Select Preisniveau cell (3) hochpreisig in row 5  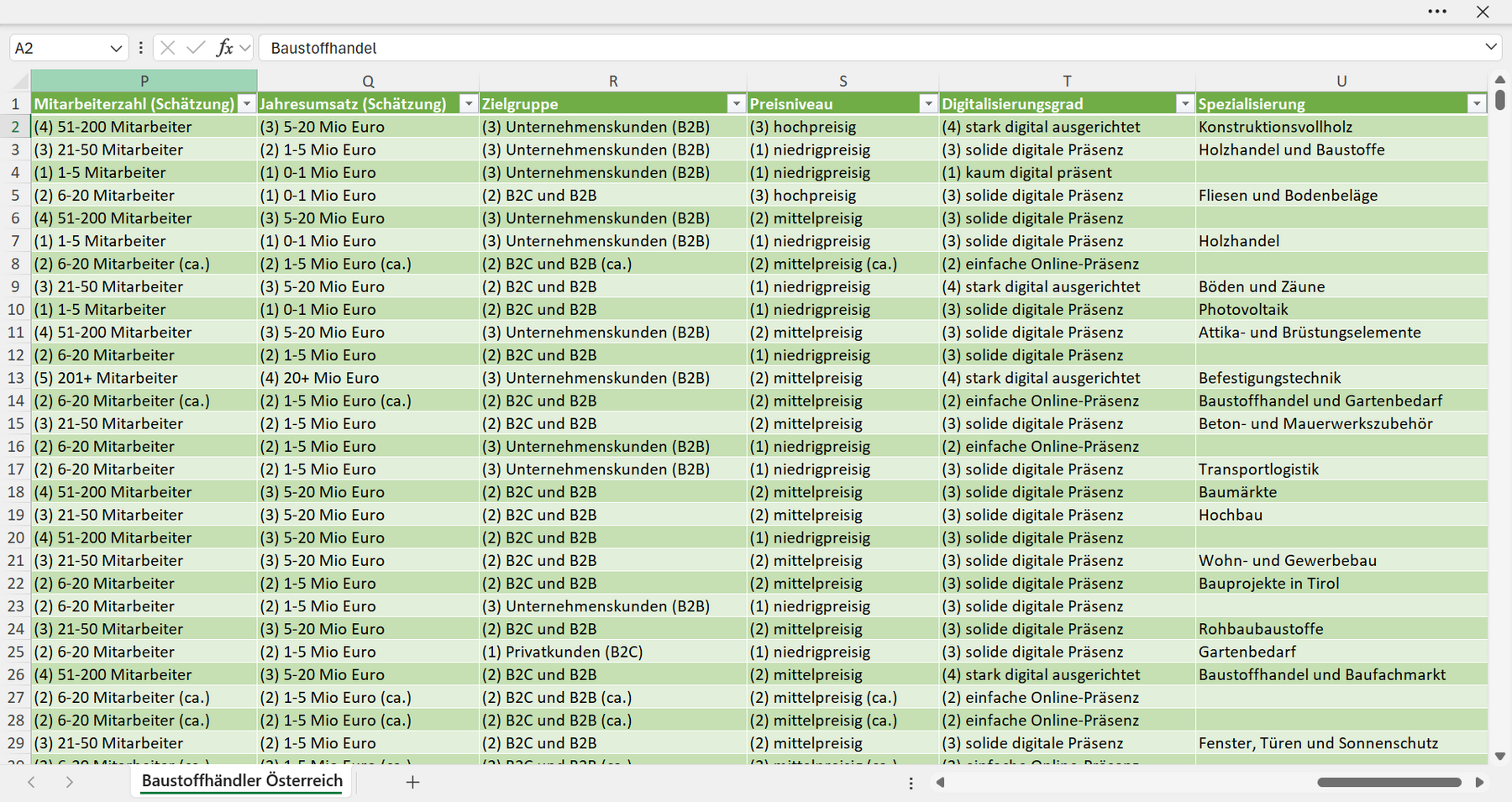843,195
